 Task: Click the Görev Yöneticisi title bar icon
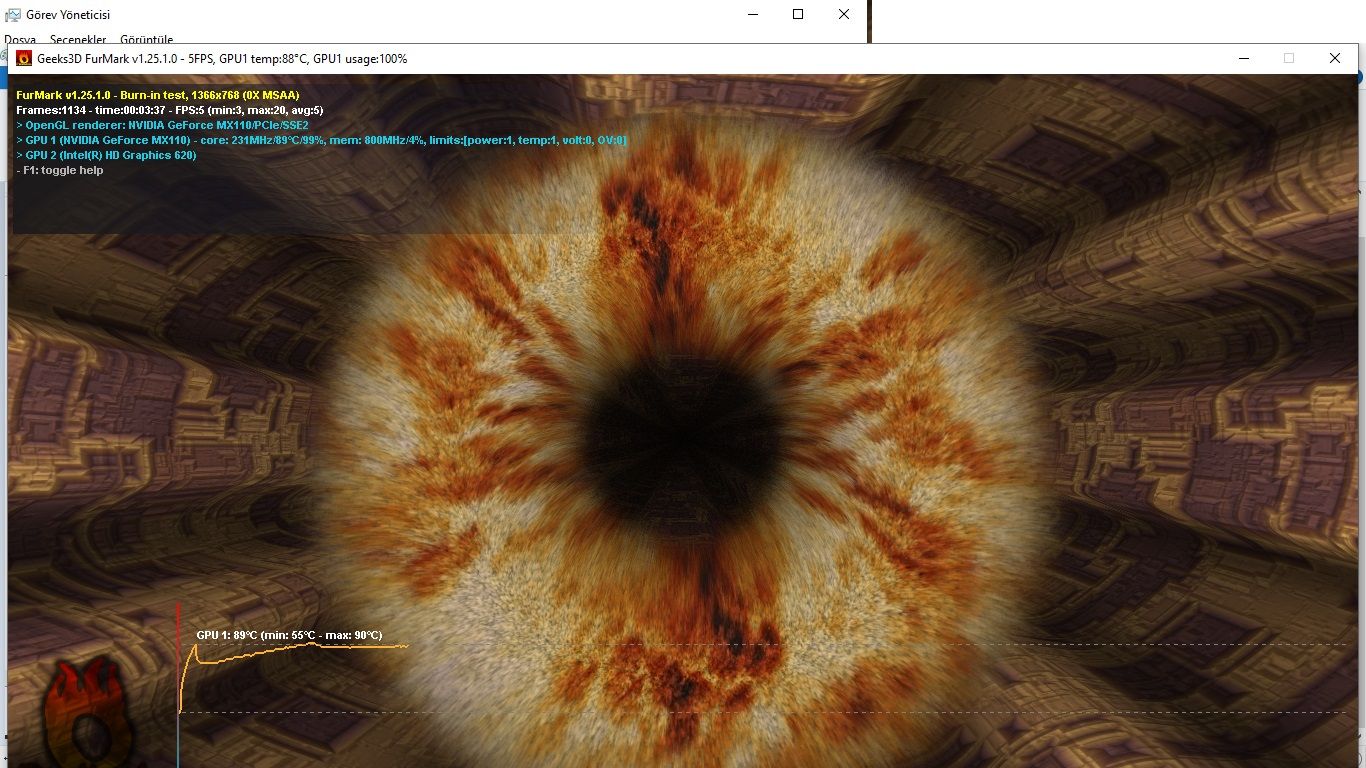(13, 15)
